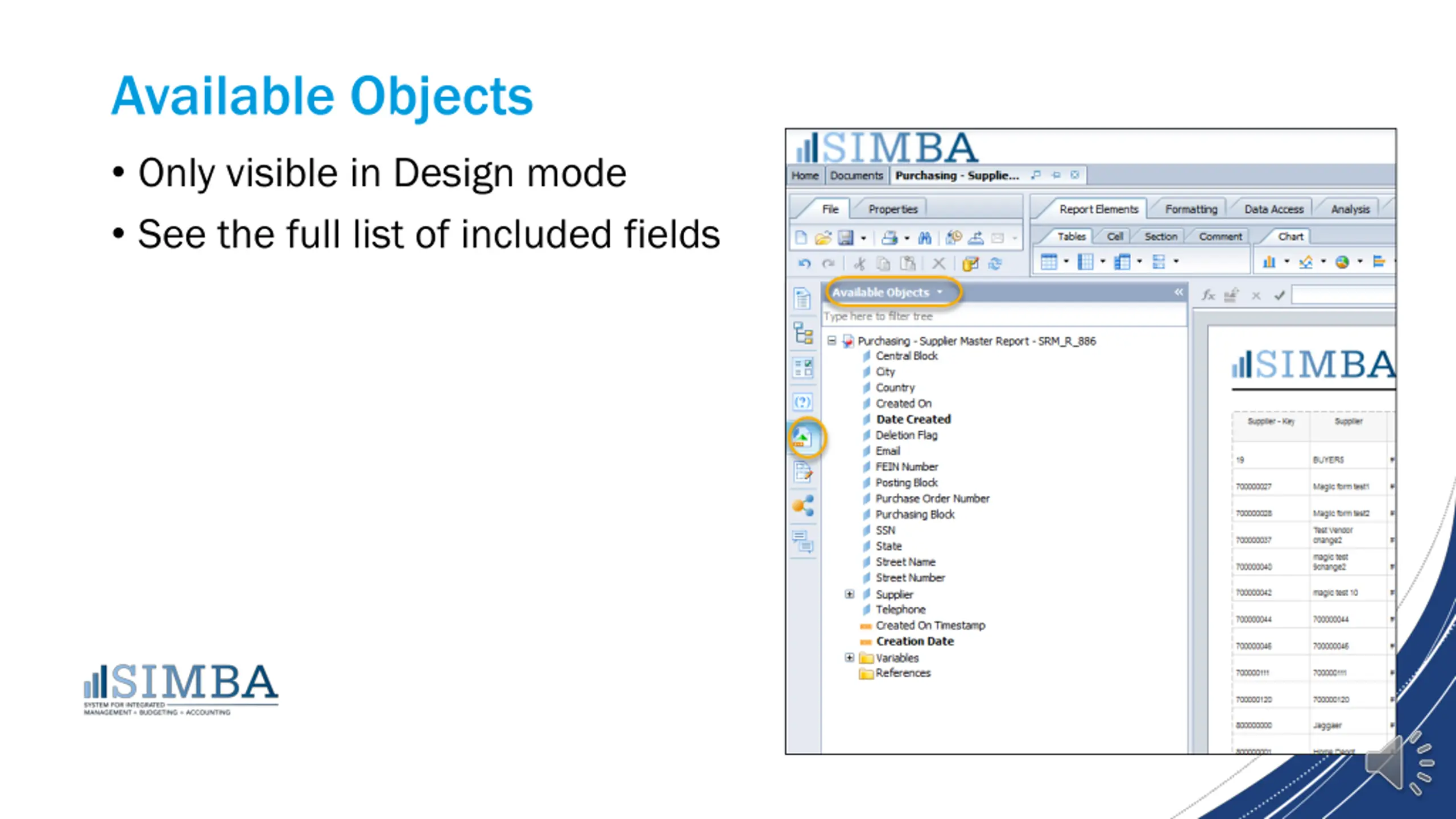
Task: Click the New document icon
Action: pyautogui.click(x=801, y=238)
